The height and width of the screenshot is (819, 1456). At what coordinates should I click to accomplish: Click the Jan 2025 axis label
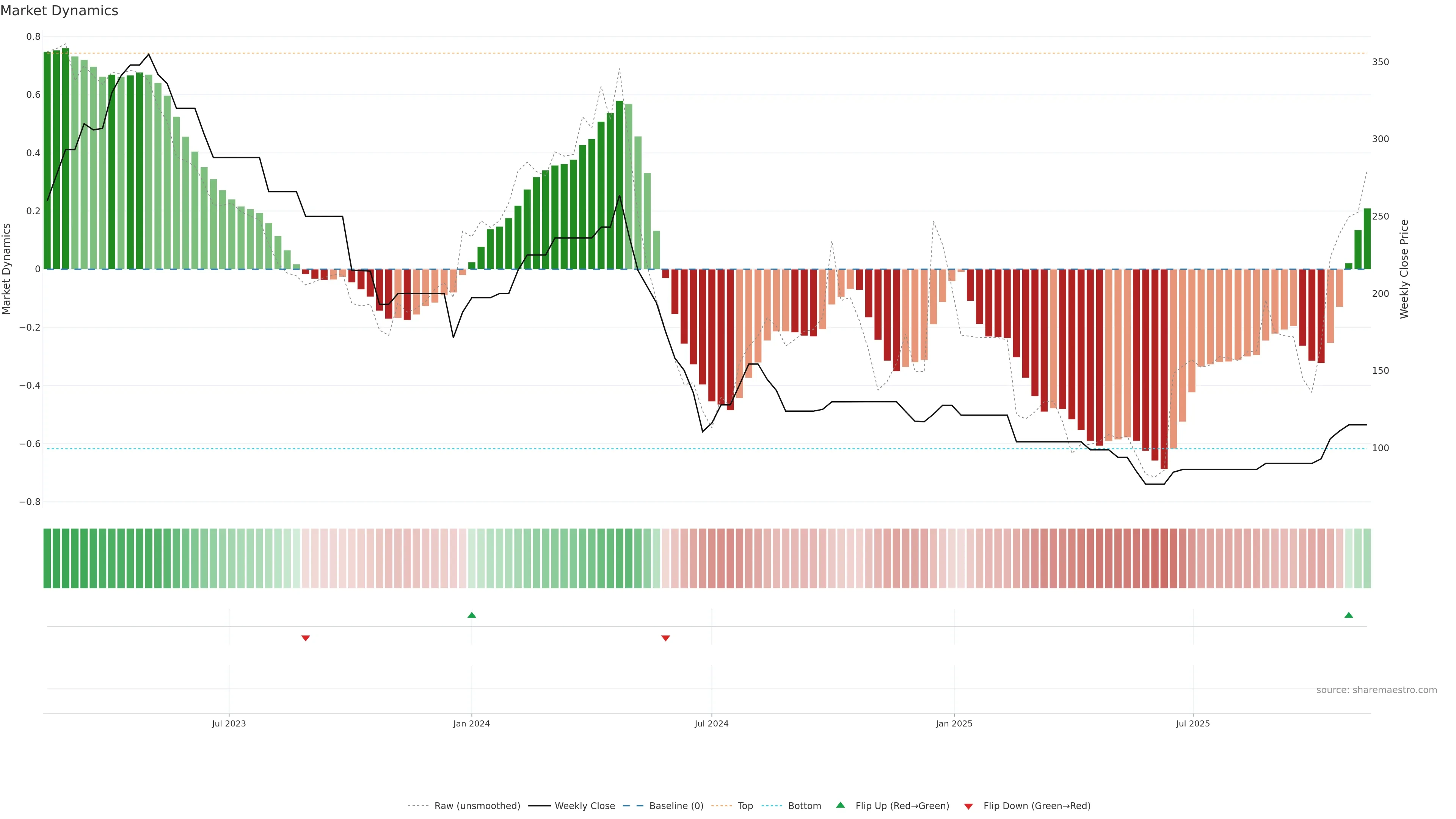954,723
